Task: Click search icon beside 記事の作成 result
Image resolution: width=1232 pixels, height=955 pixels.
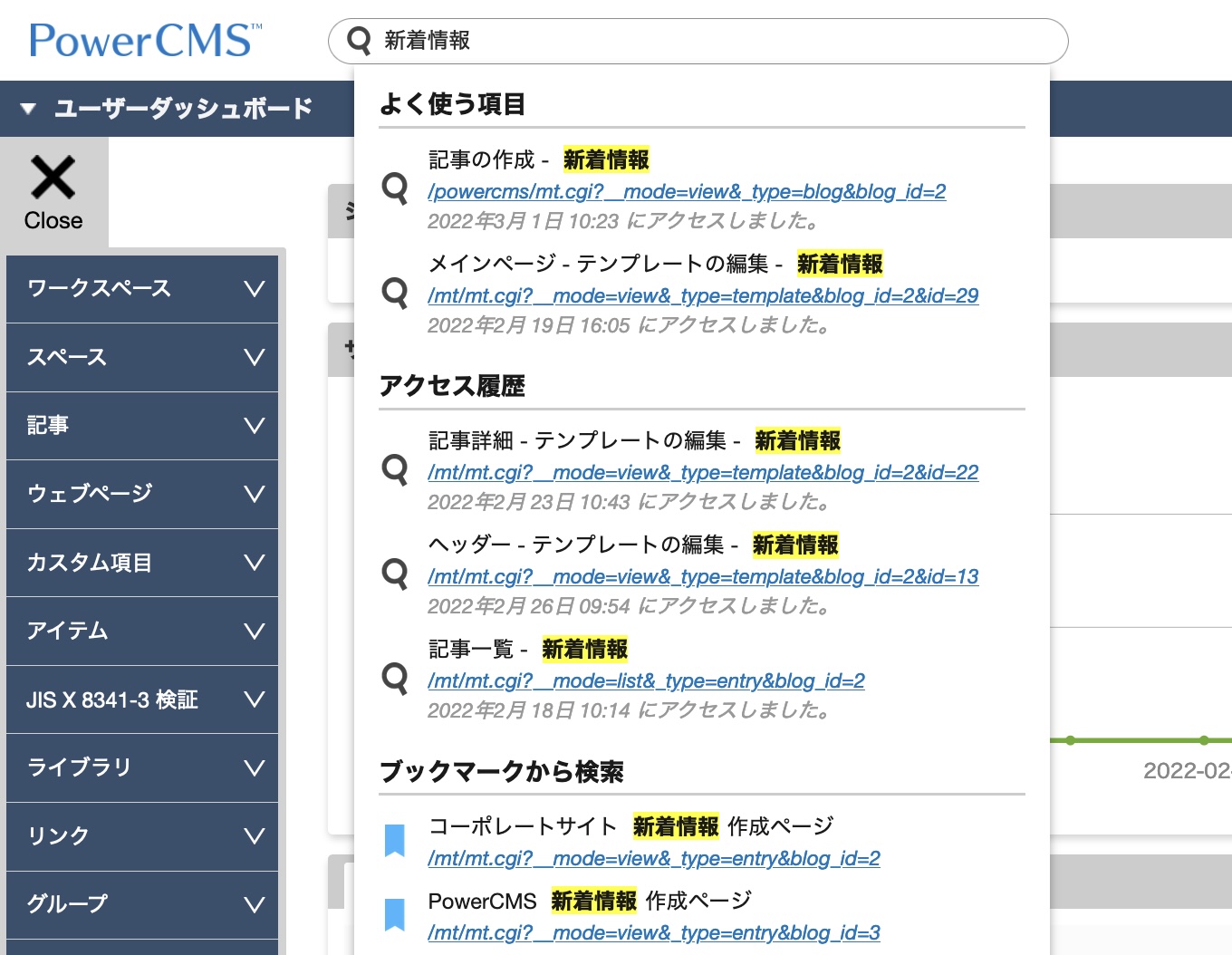Action: click(x=395, y=189)
